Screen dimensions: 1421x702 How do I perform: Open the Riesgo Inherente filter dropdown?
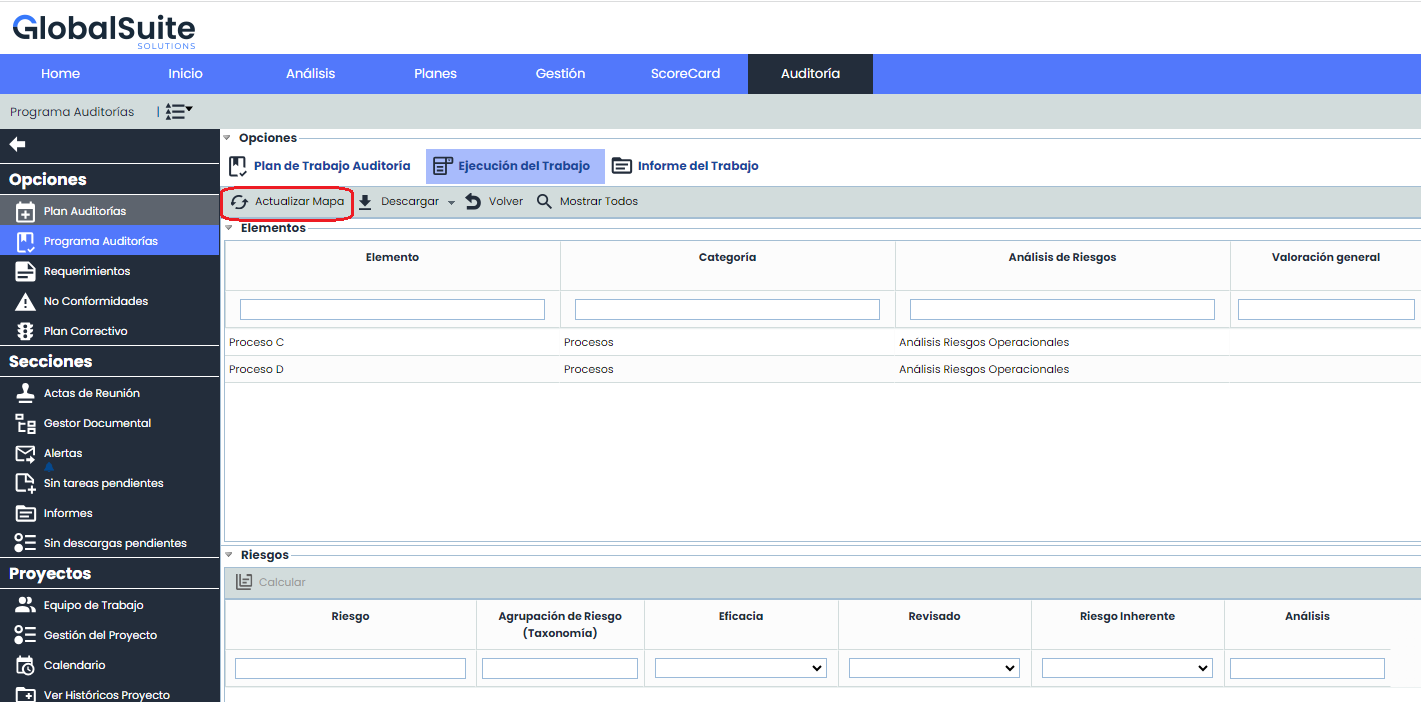coord(1127,668)
